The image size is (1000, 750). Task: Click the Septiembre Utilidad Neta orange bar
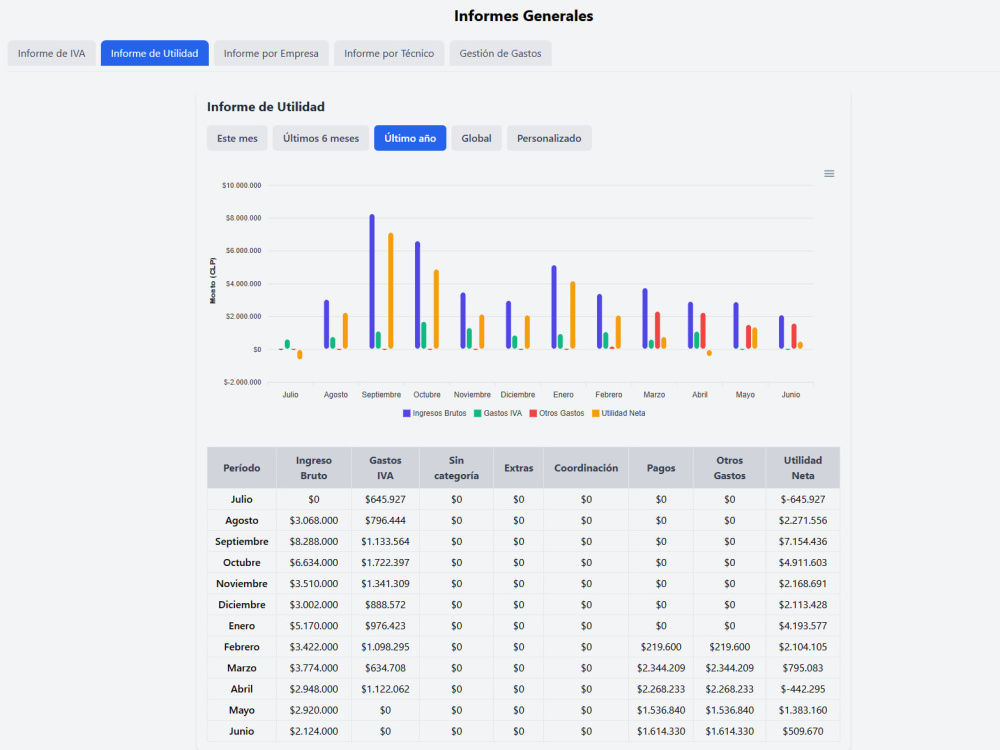point(391,291)
